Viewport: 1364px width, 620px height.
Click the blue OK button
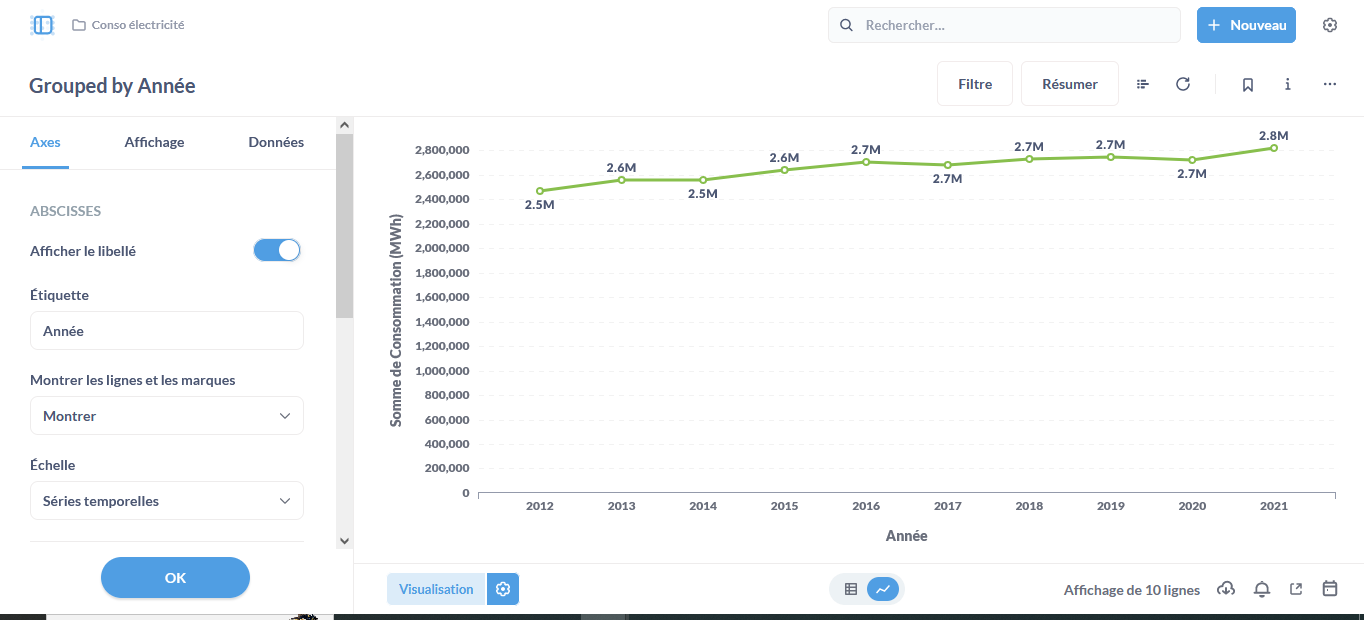pos(175,577)
